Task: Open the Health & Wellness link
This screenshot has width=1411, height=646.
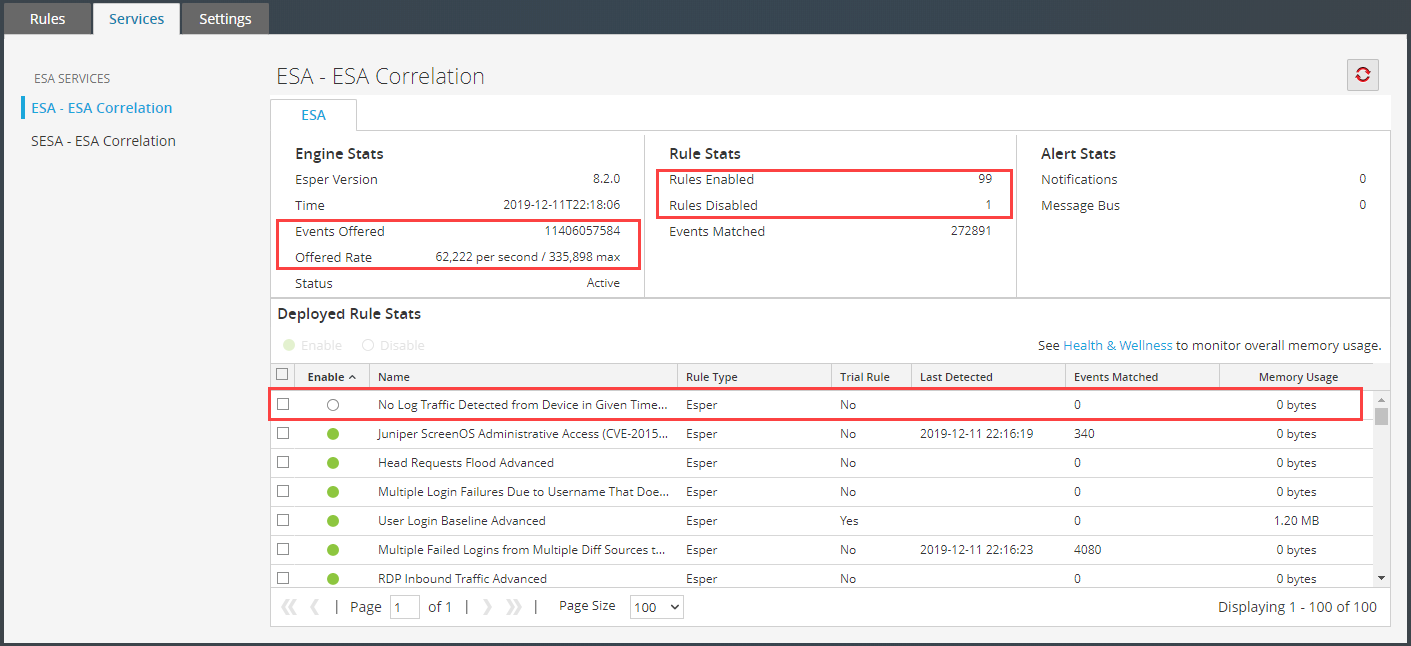Action: point(1117,345)
